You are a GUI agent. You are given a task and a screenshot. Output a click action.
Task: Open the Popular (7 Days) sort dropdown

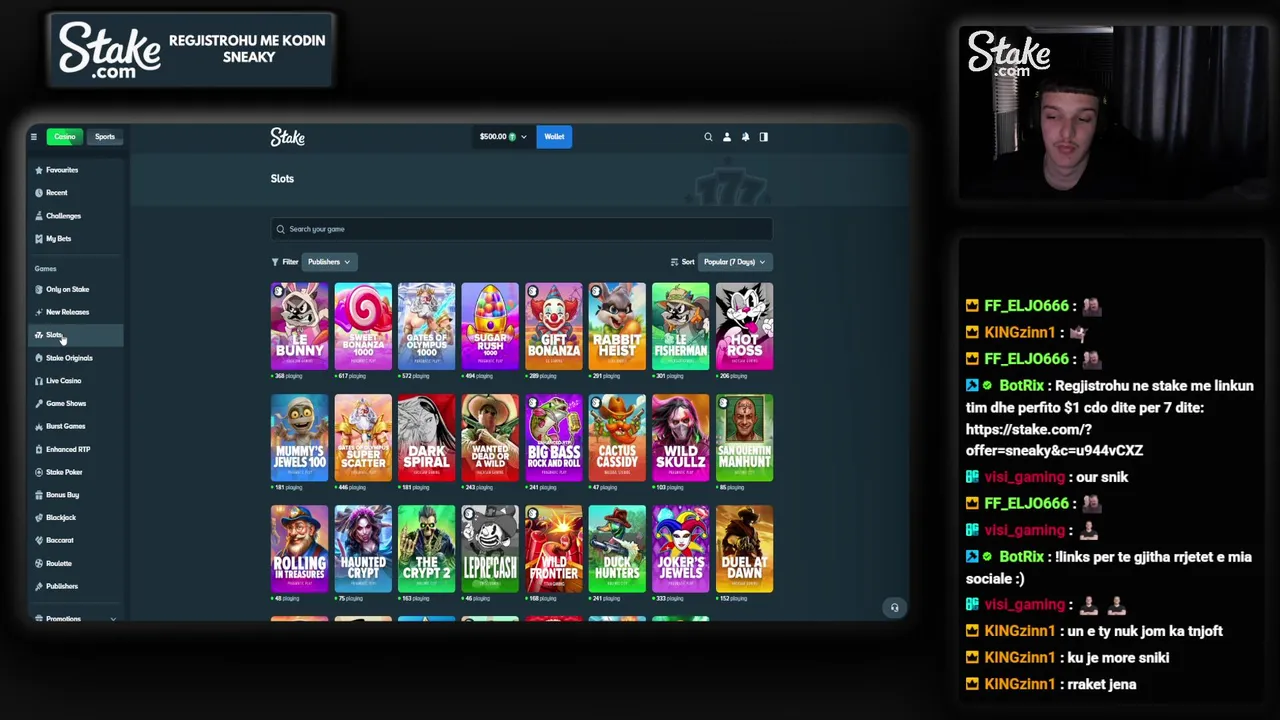[x=734, y=262]
